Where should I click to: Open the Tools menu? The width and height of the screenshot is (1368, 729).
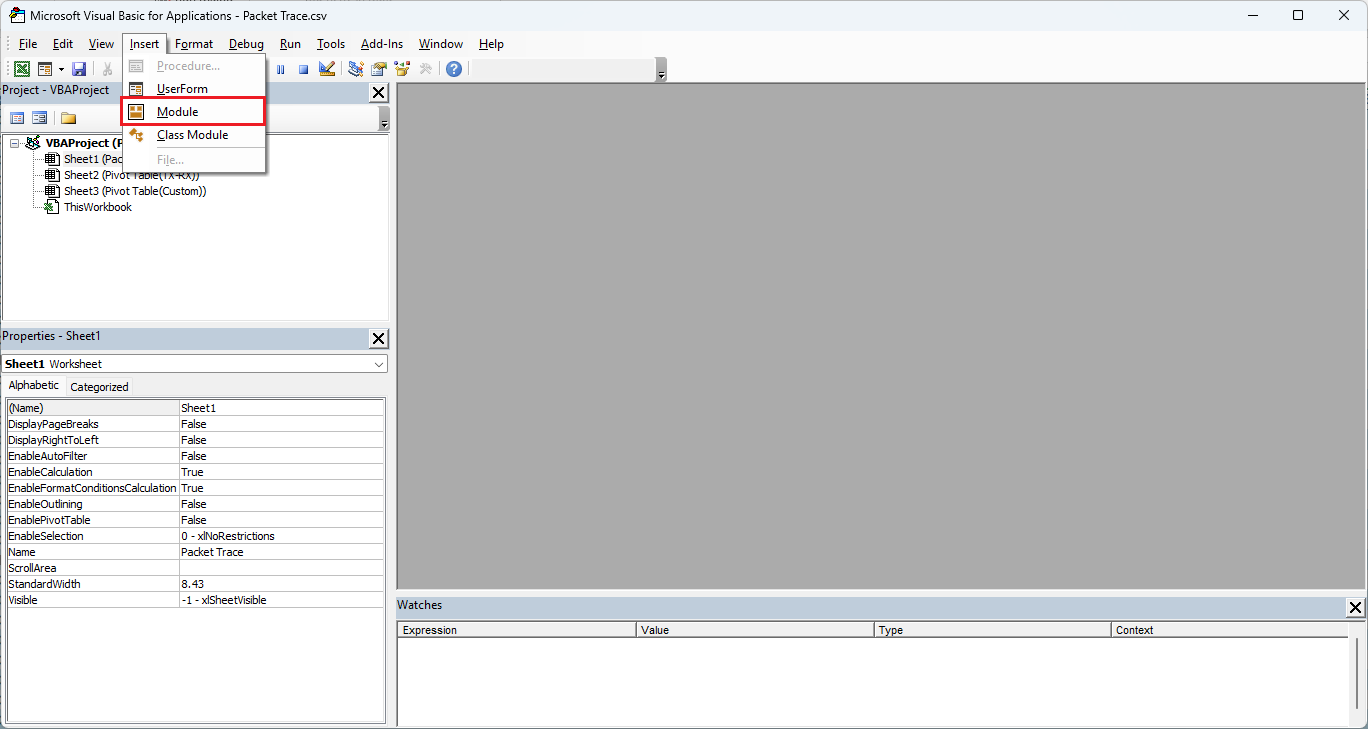(x=331, y=44)
